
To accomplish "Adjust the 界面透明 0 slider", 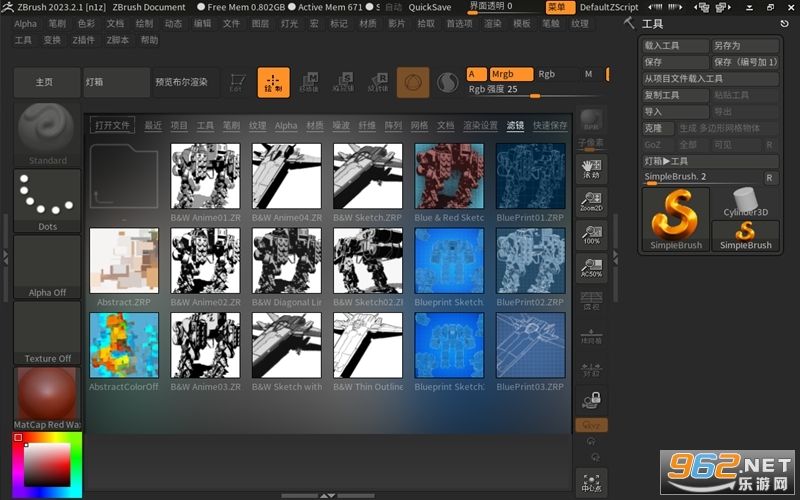I will pos(503,7).
